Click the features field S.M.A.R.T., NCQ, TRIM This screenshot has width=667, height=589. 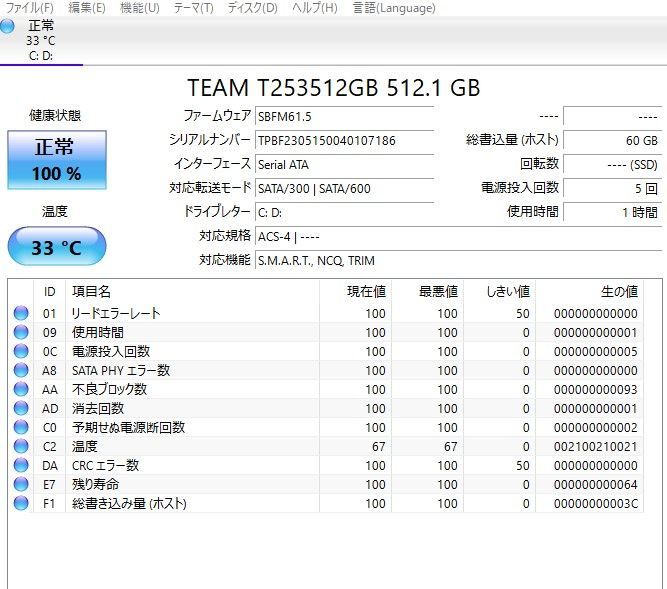pos(458,260)
